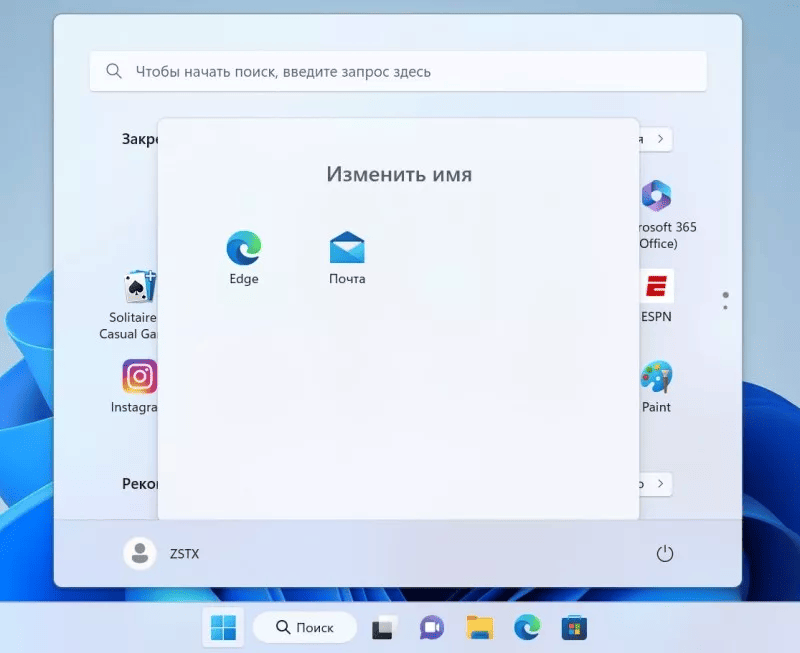
Task: Open Microsoft Store from taskbar
Action: click(x=574, y=627)
